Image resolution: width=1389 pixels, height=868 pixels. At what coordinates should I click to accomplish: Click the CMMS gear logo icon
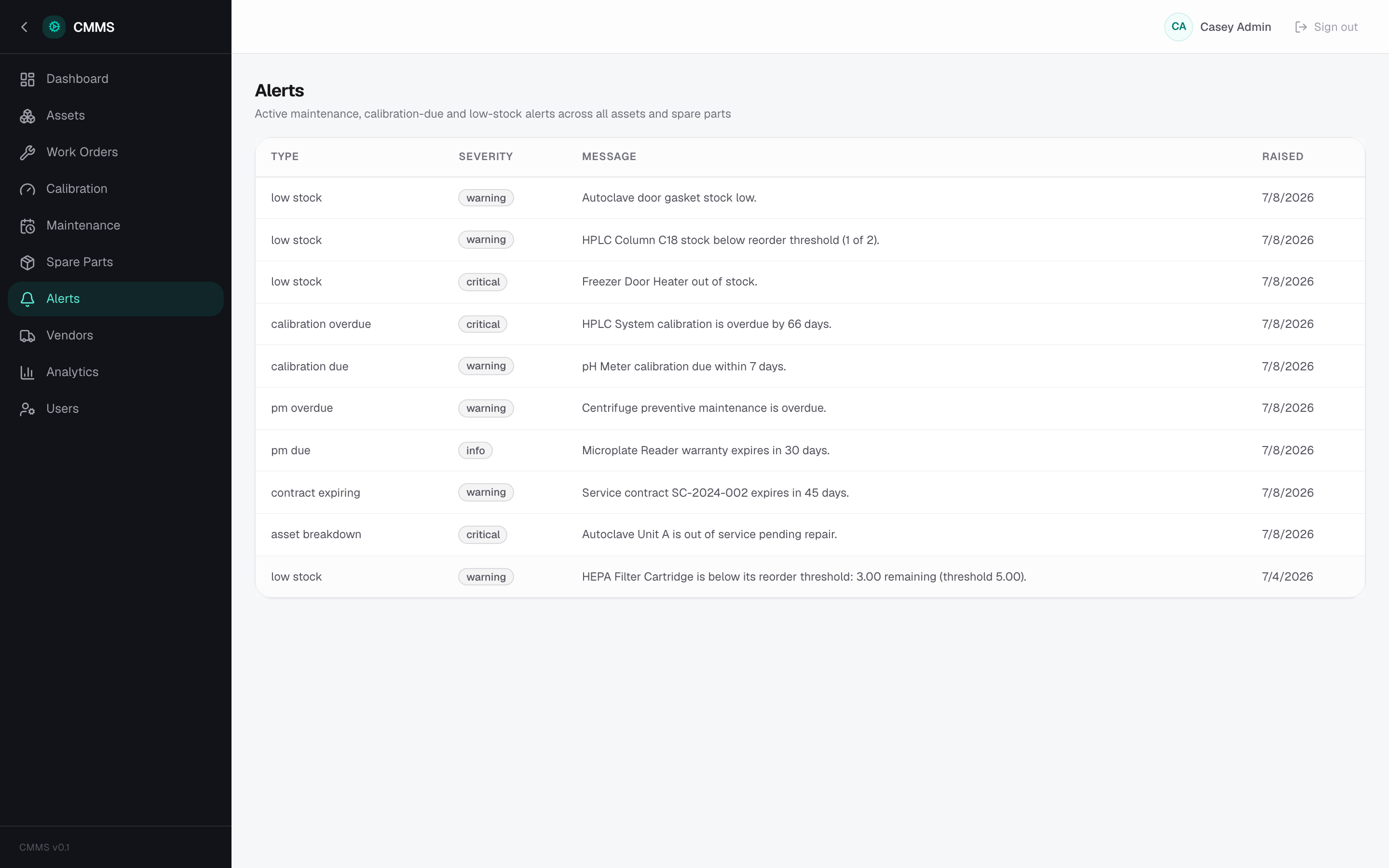tap(54, 27)
